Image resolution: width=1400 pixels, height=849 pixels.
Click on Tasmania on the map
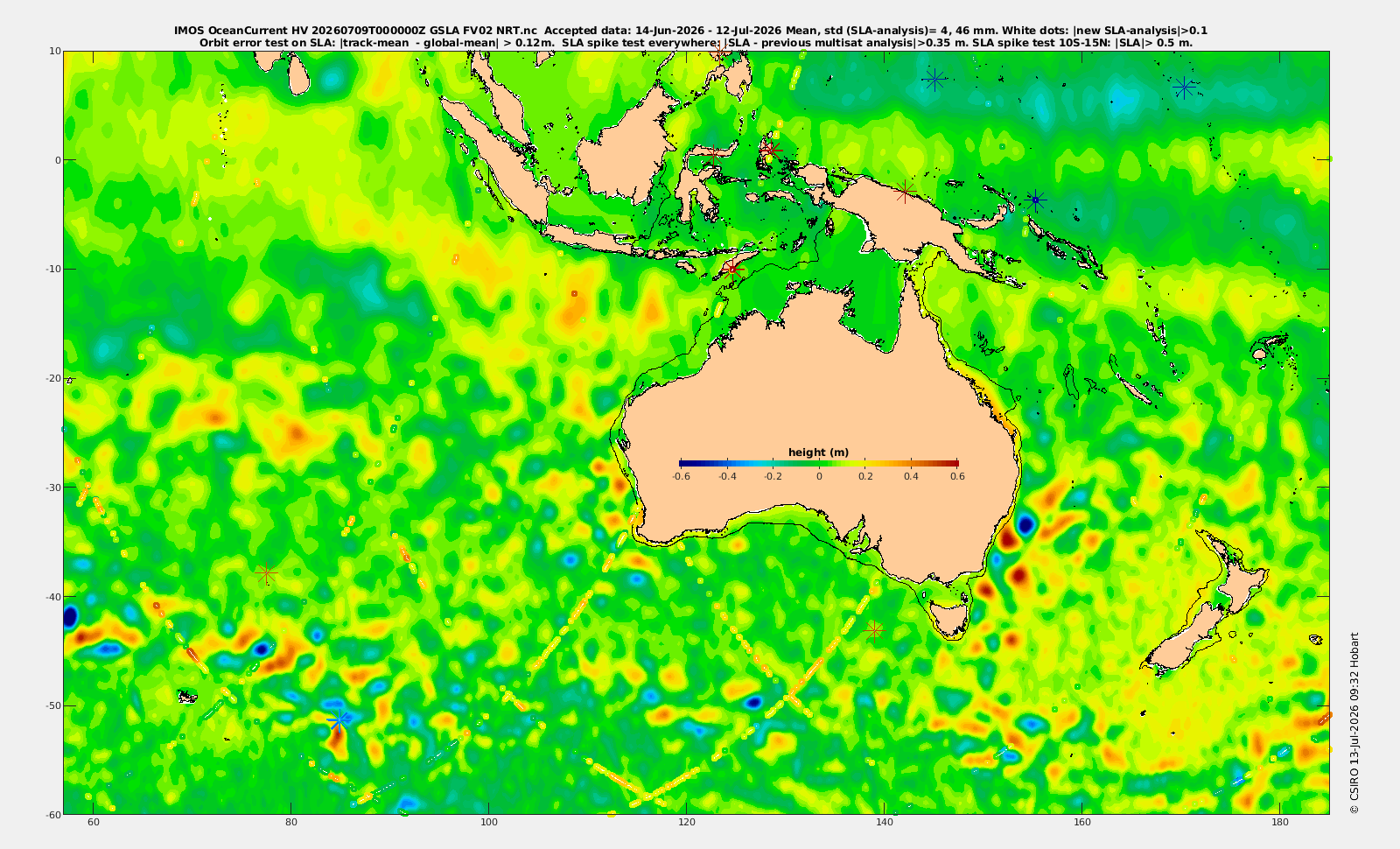(x=950, y=617)
